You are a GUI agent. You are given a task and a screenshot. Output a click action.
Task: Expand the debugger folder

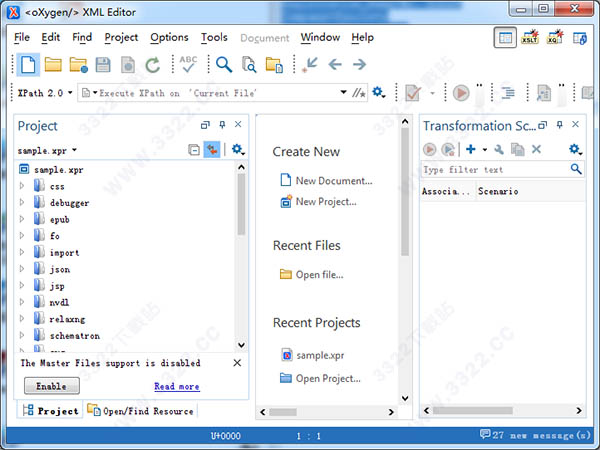(x=22, y=202)
